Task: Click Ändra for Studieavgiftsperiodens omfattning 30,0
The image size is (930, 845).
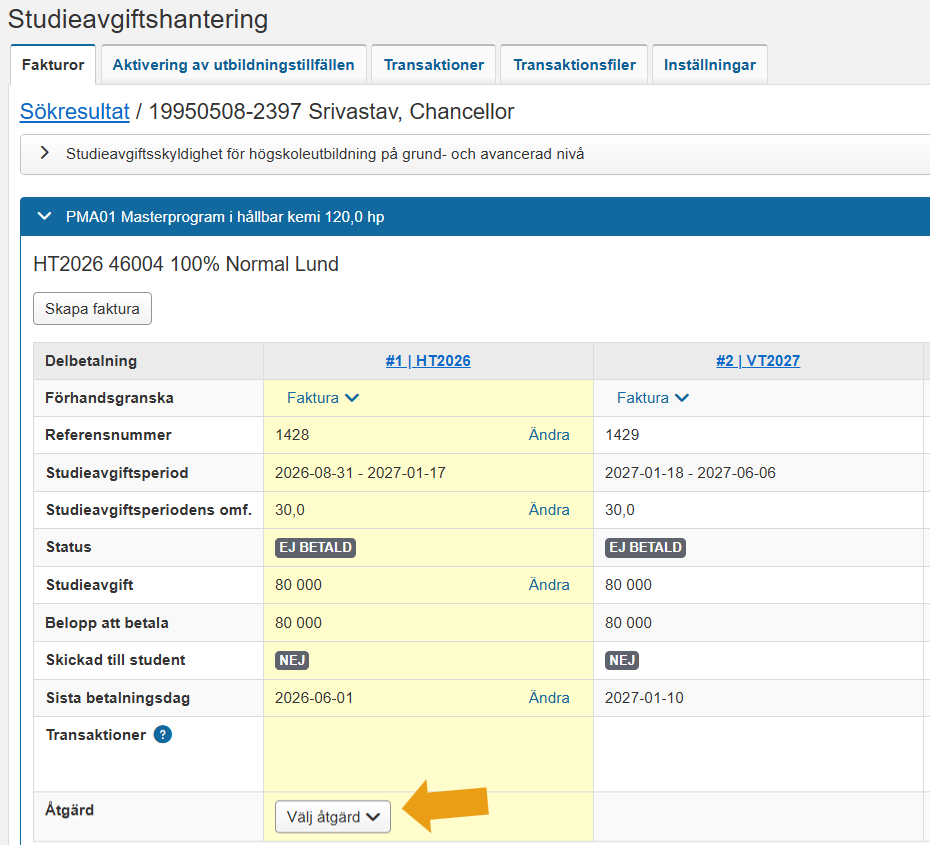Action: [x=549, y=510]
